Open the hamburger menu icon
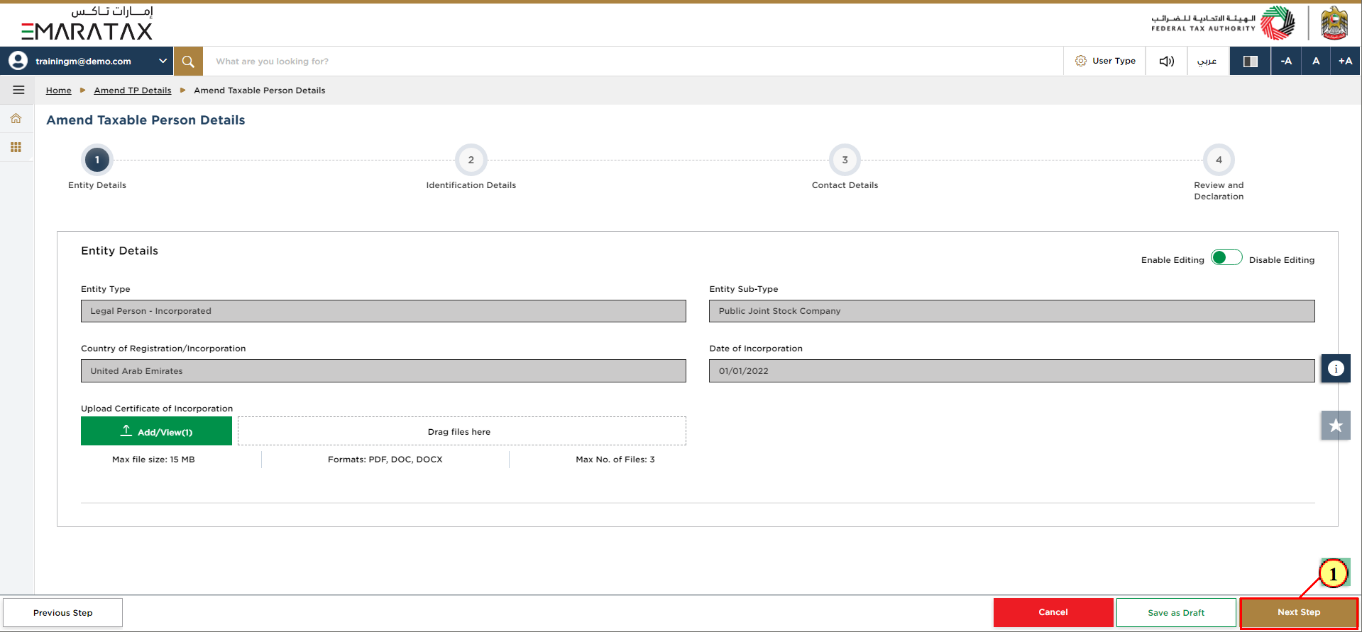 point(17,90)
